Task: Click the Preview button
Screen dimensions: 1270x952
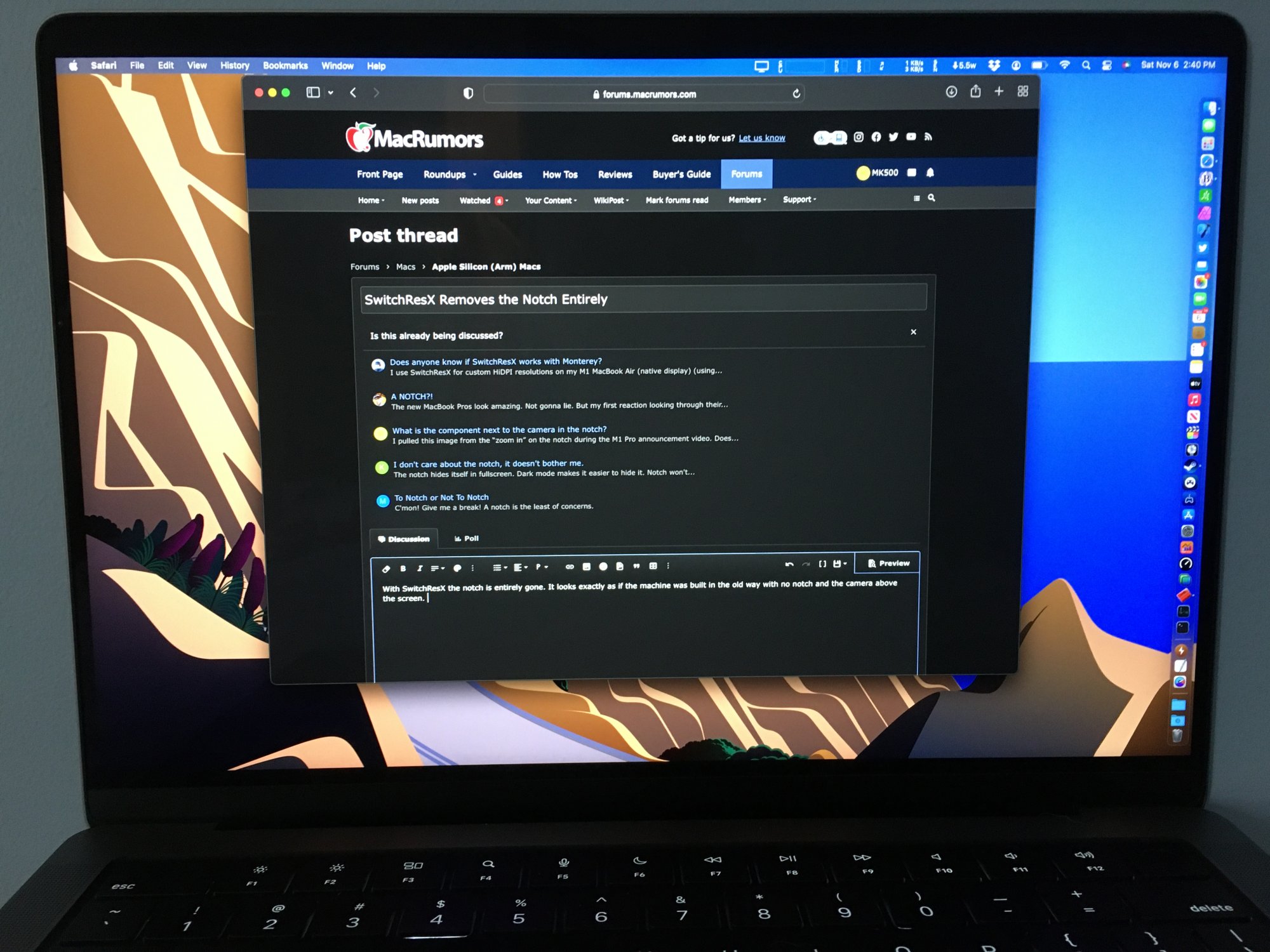Action: [x=888, y=563]
